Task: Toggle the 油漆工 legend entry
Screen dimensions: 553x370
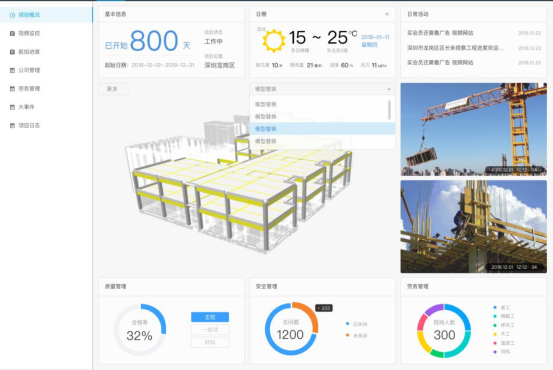Action: pos(504,343)
